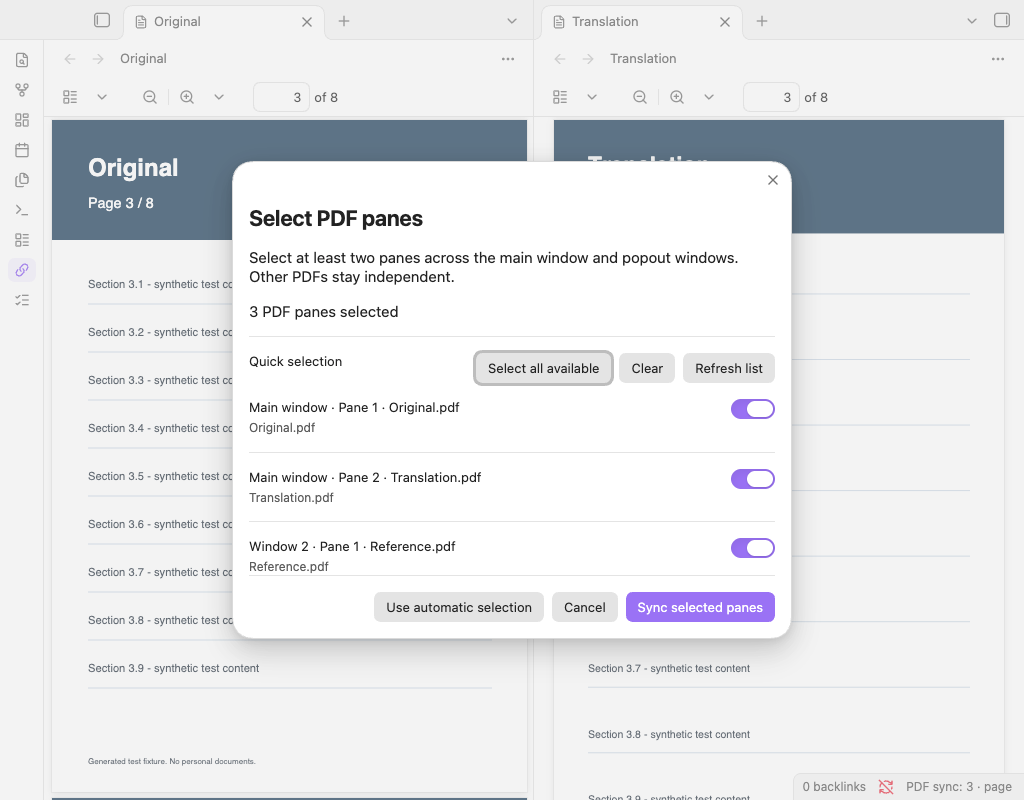Open the canvas grid icon in the ribbon
Viewport: 1024px width, 800px height.
click(22, 120)
